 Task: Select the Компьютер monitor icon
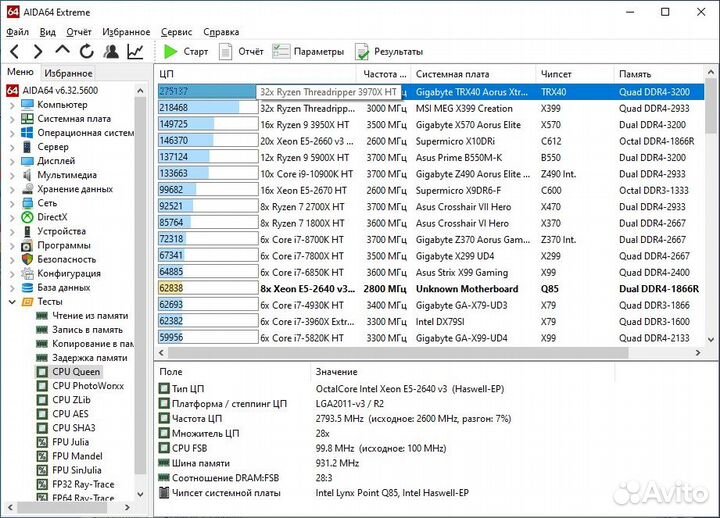click(x=28, y=105)
